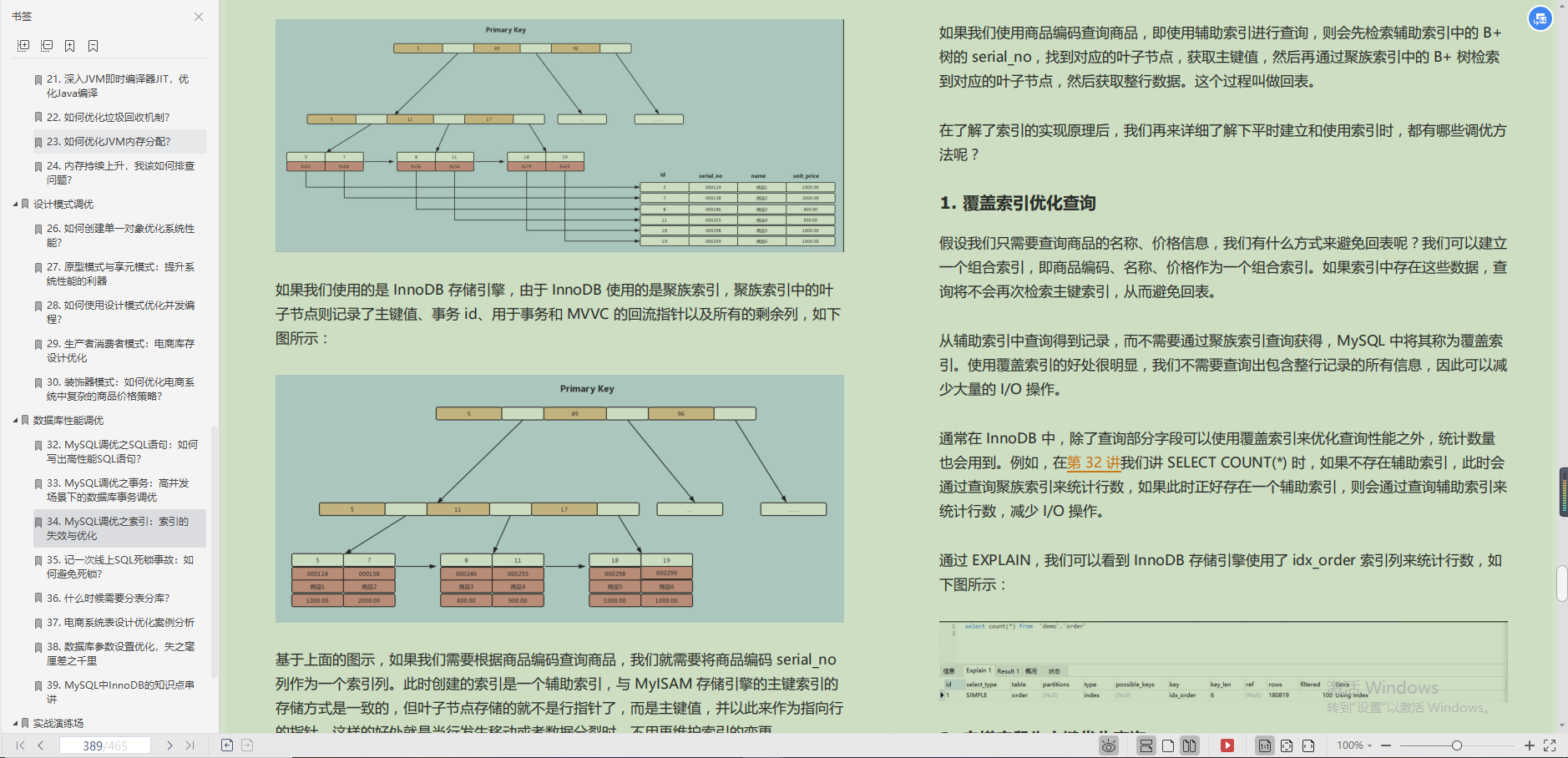Click the collapse-all bookmarks icon

47,46
